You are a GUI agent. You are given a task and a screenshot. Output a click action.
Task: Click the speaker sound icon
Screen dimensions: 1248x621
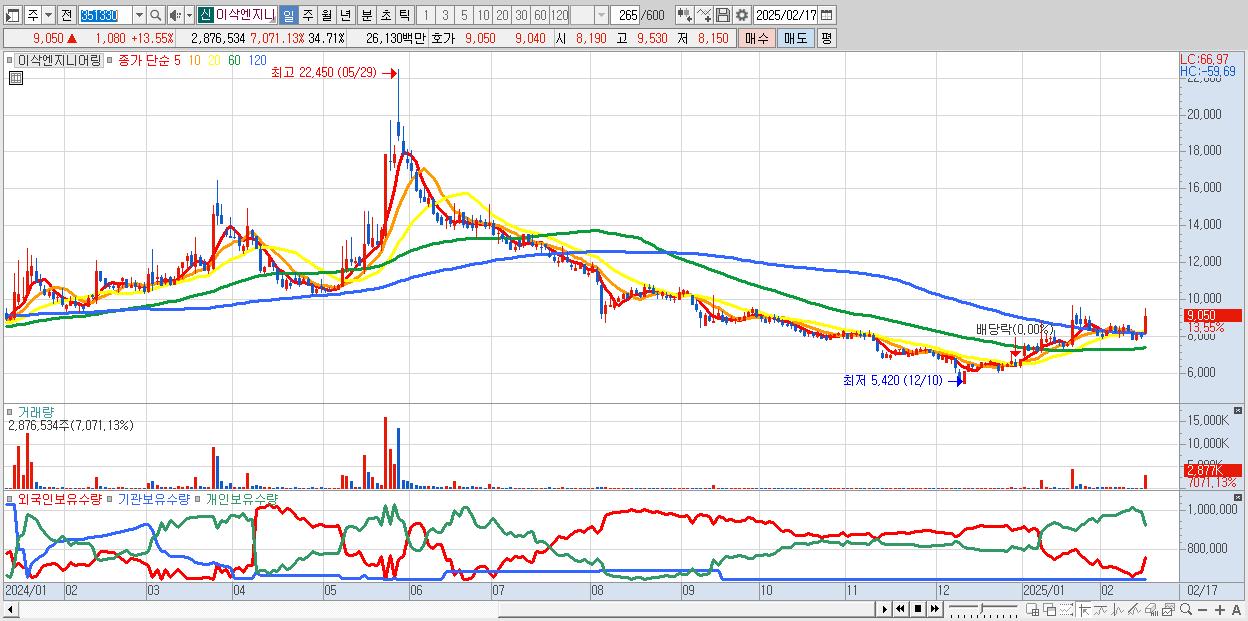[x=175, y=15]
